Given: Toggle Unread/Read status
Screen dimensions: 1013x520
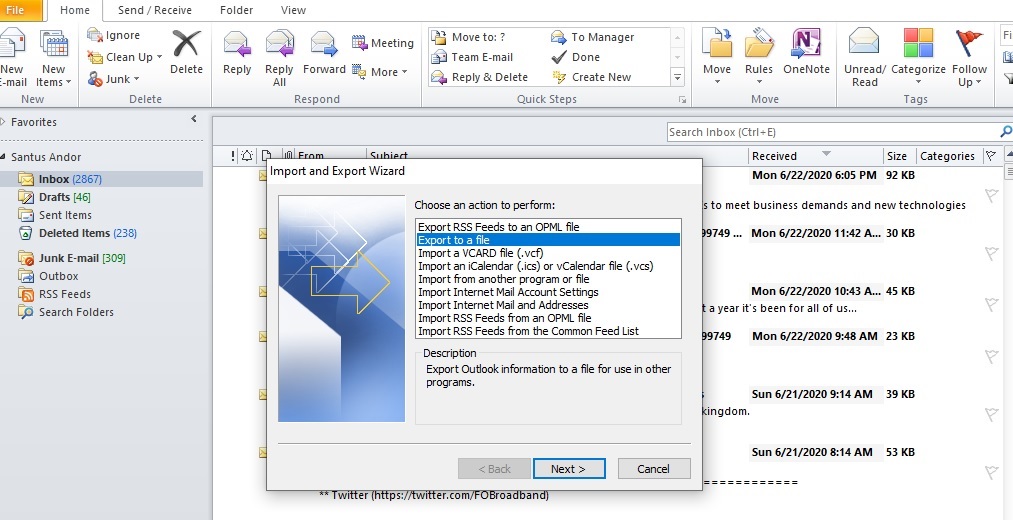Looking at the screenshot, I should coord(864,59).
